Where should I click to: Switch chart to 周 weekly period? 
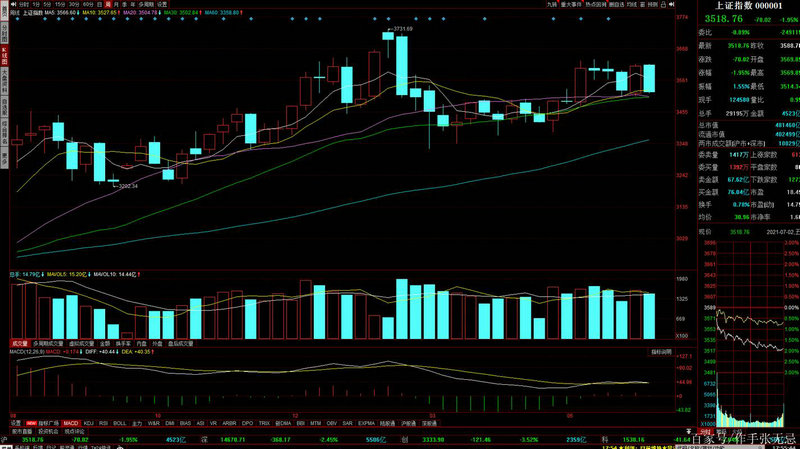[108, 5]
